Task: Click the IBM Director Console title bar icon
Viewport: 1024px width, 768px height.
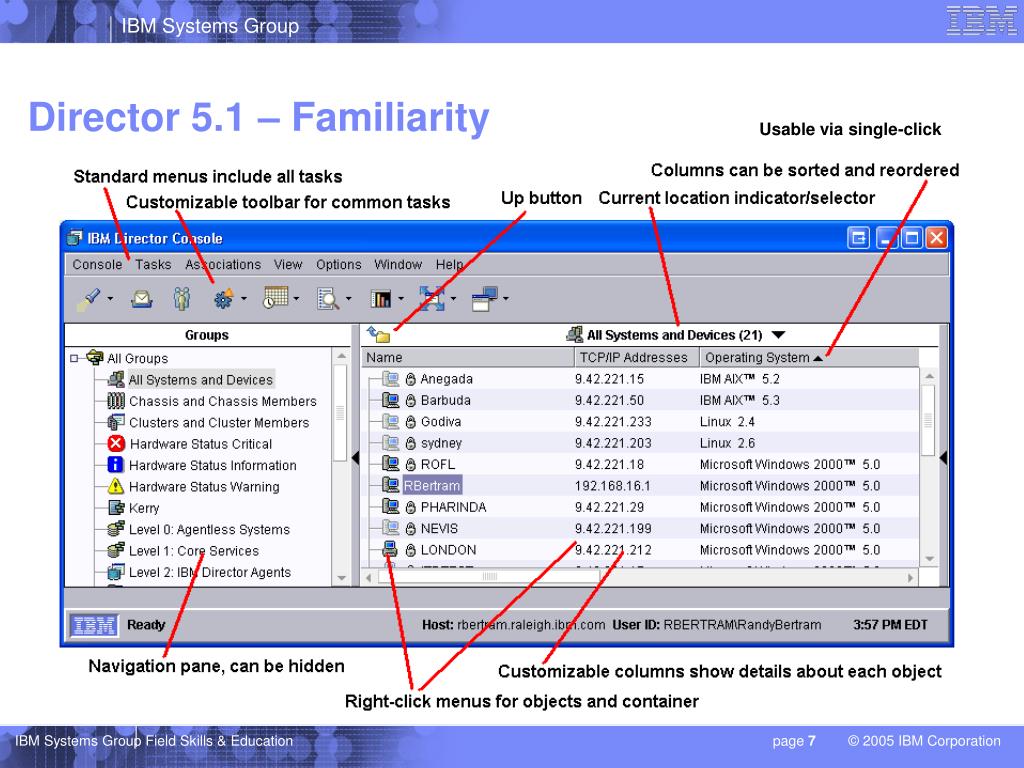Action: click(74, 238)
